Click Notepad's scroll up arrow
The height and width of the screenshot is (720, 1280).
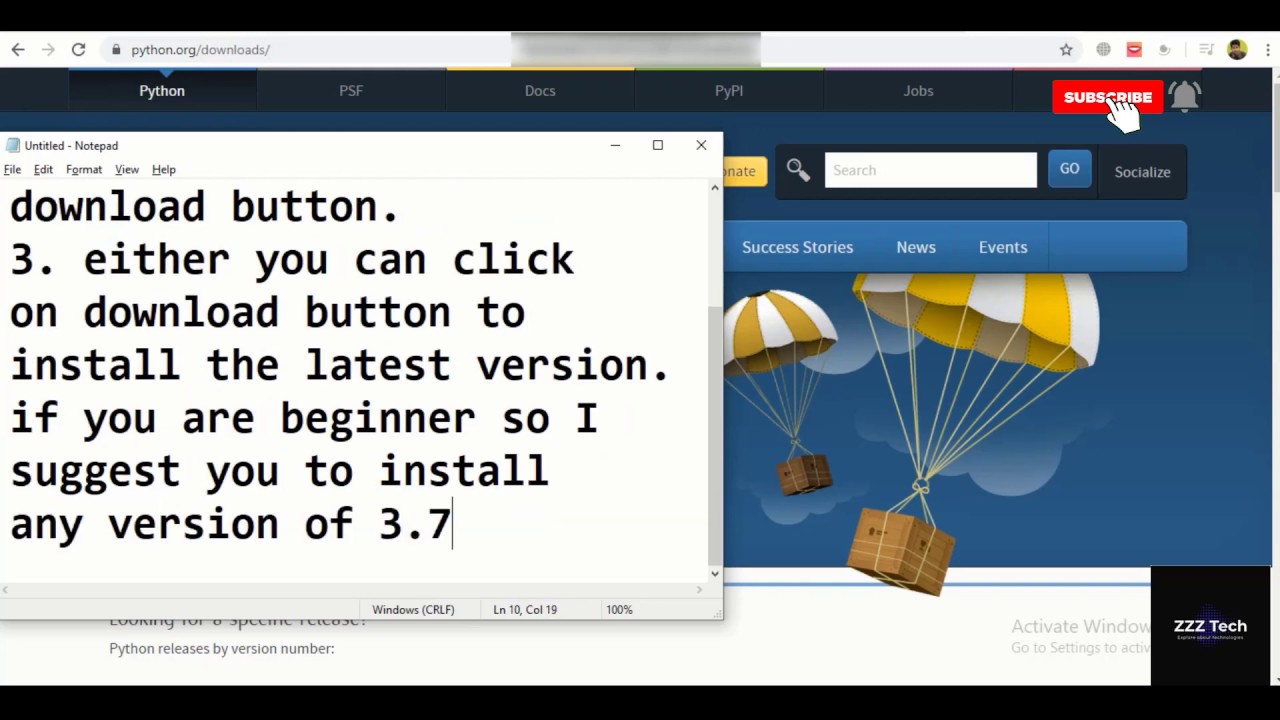pyautogui.click(x=715, y=188)
